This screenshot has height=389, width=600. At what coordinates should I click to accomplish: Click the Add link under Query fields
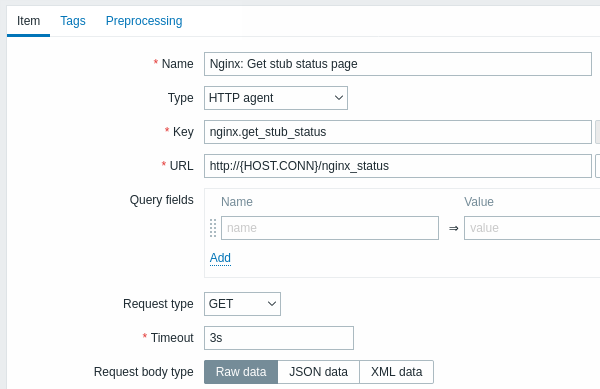[220, 258]
